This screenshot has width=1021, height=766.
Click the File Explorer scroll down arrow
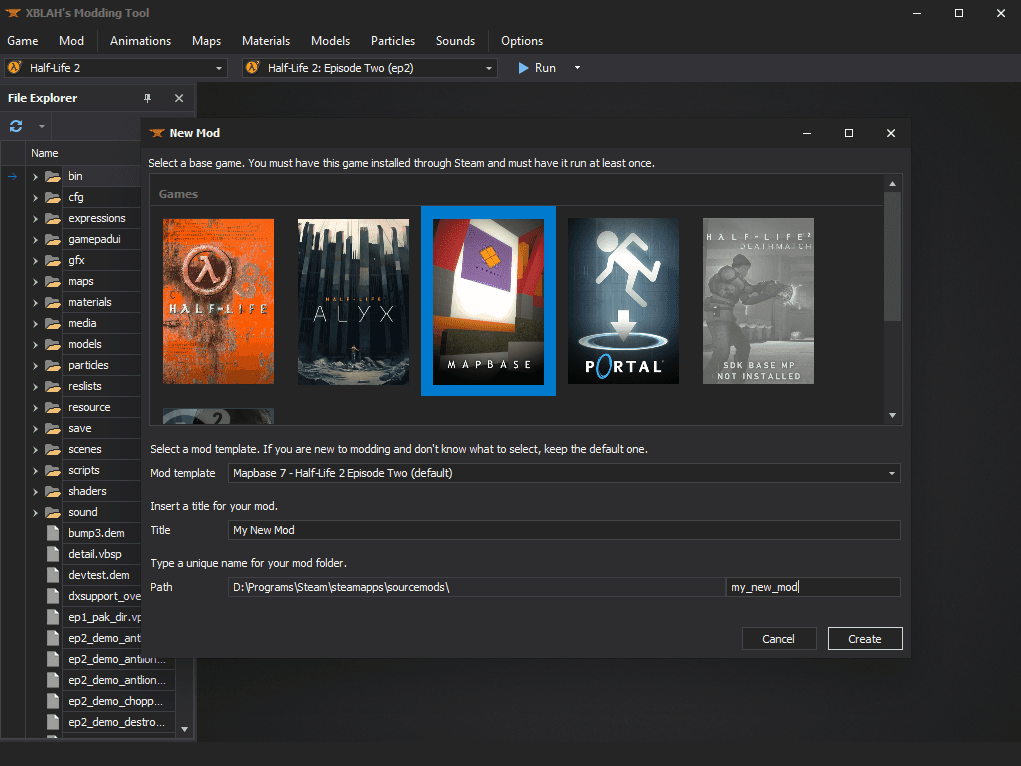(x=185, y=729)
